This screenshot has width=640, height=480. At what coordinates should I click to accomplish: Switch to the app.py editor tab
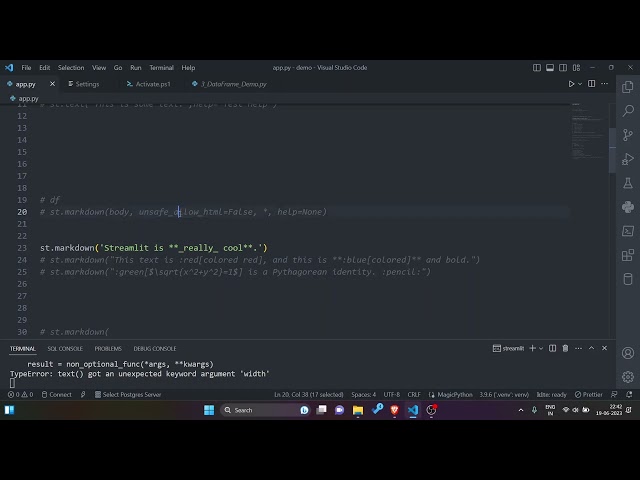(25, 84)
